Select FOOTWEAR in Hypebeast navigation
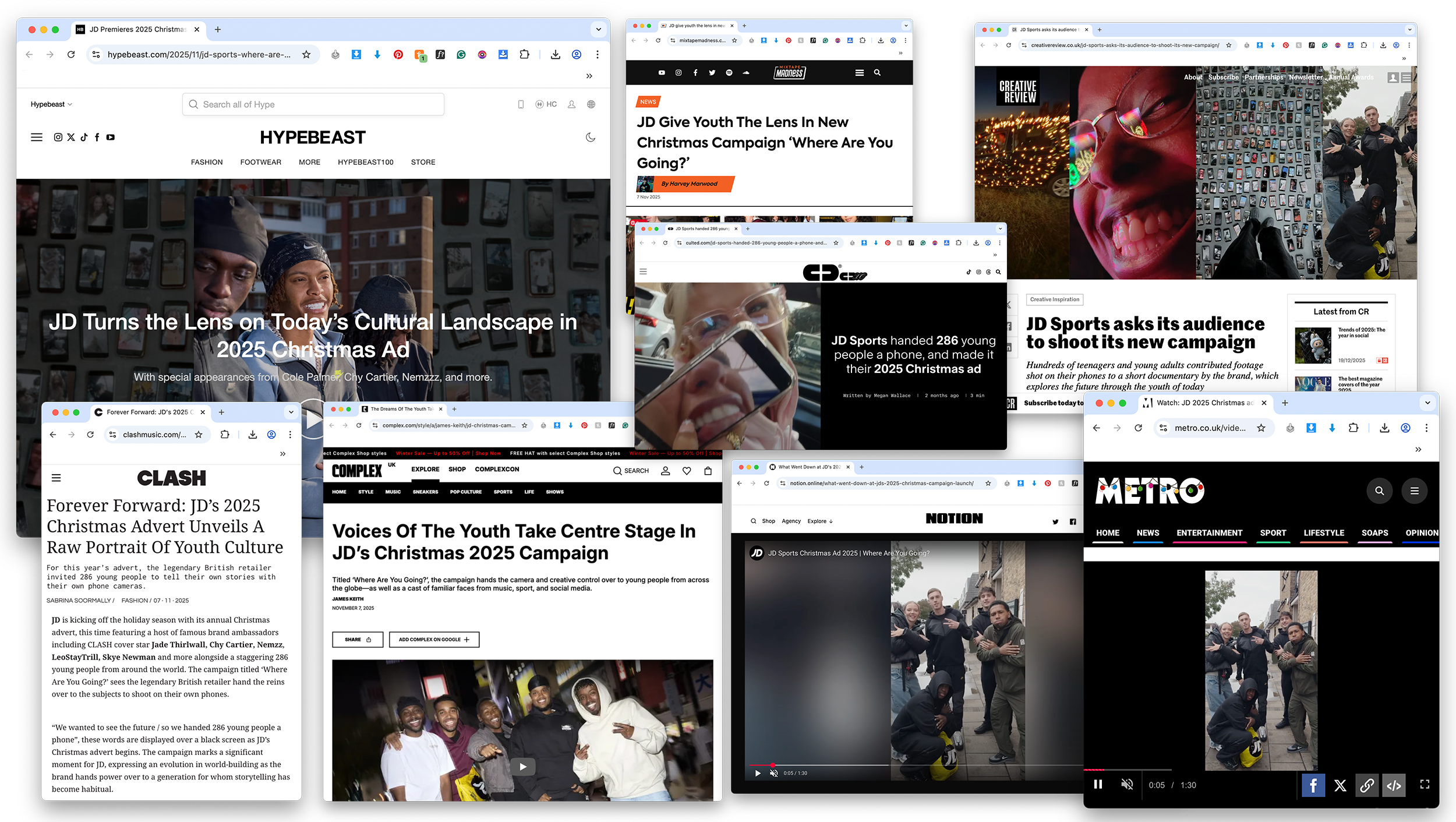This screenshot has height=822, width=1456. pyautogui.click(x=260, y=162)
